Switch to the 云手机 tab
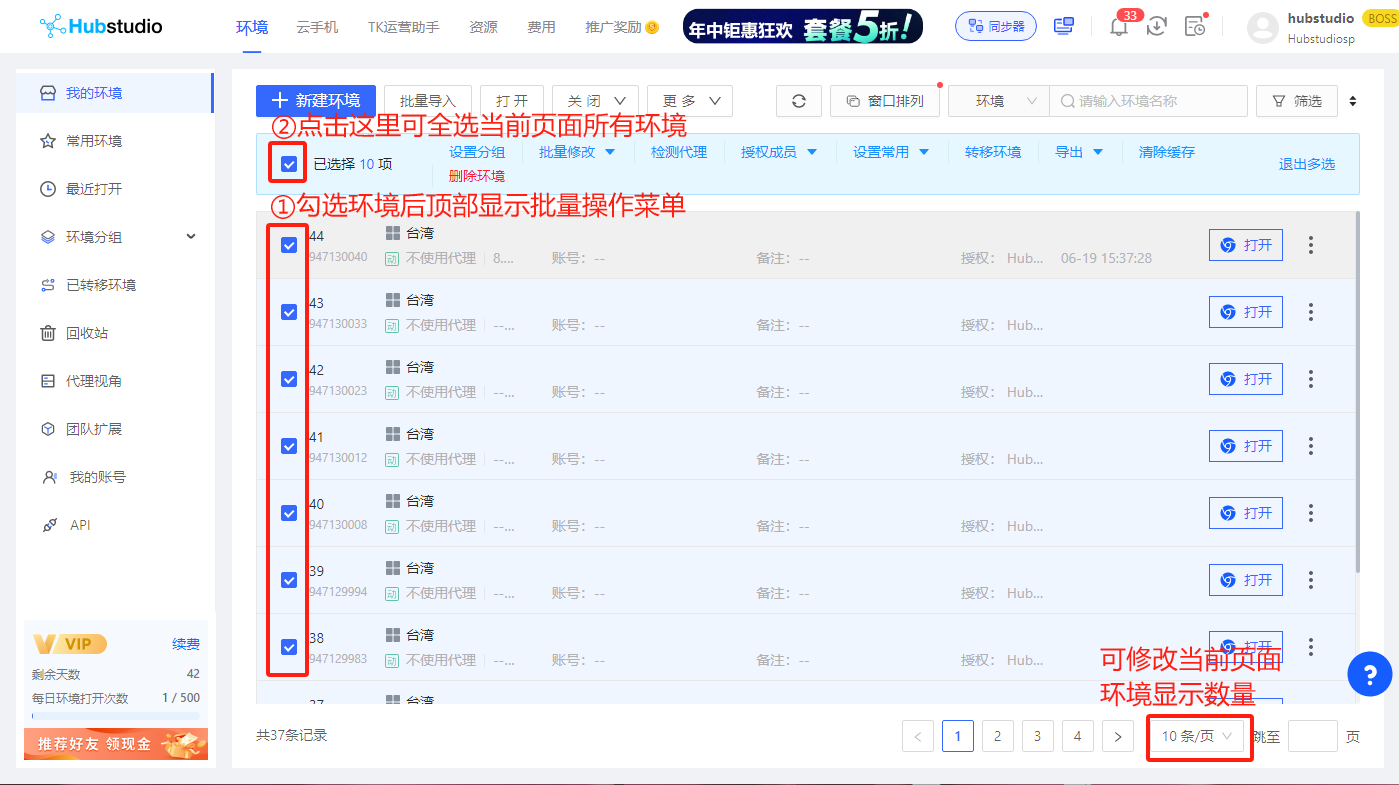The width and height of the screenshot is (1399, 785). click(318, 27)
